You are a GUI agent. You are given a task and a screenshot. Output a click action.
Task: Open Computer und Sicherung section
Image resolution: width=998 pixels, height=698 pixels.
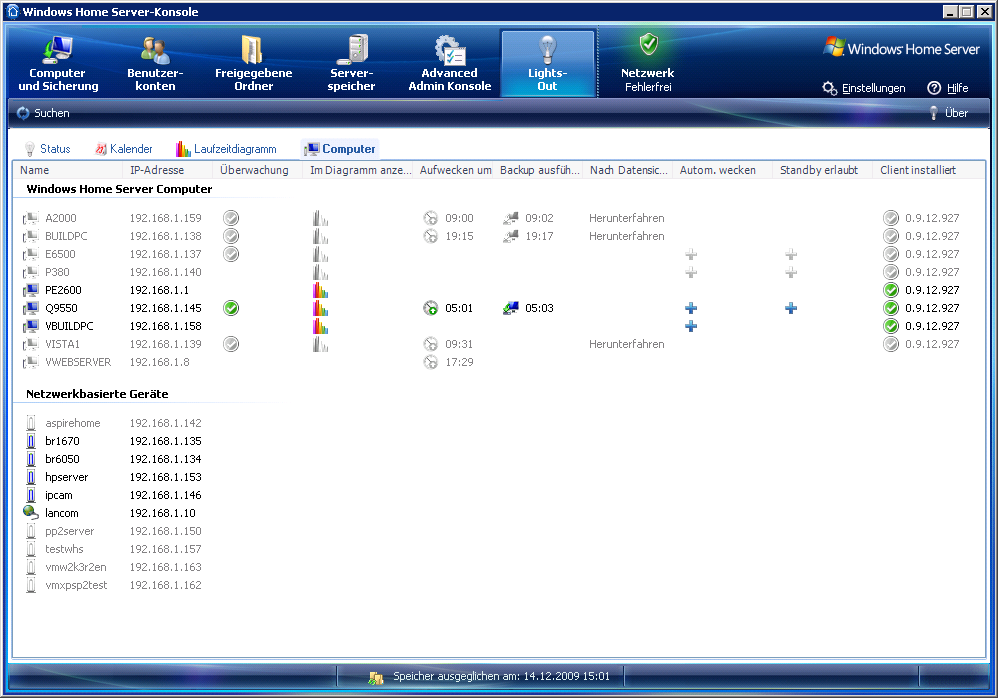click(58, 64)
